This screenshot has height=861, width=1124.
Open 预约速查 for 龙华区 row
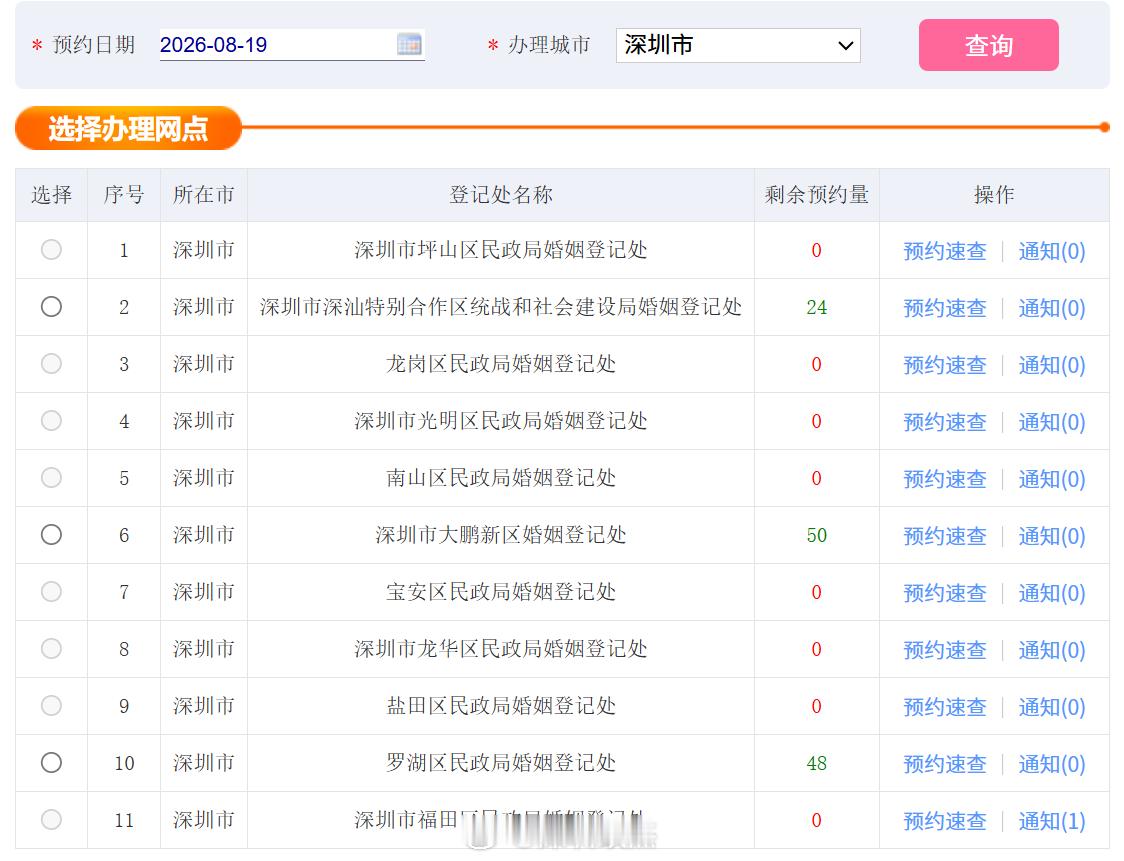click(x=945, y=650)
